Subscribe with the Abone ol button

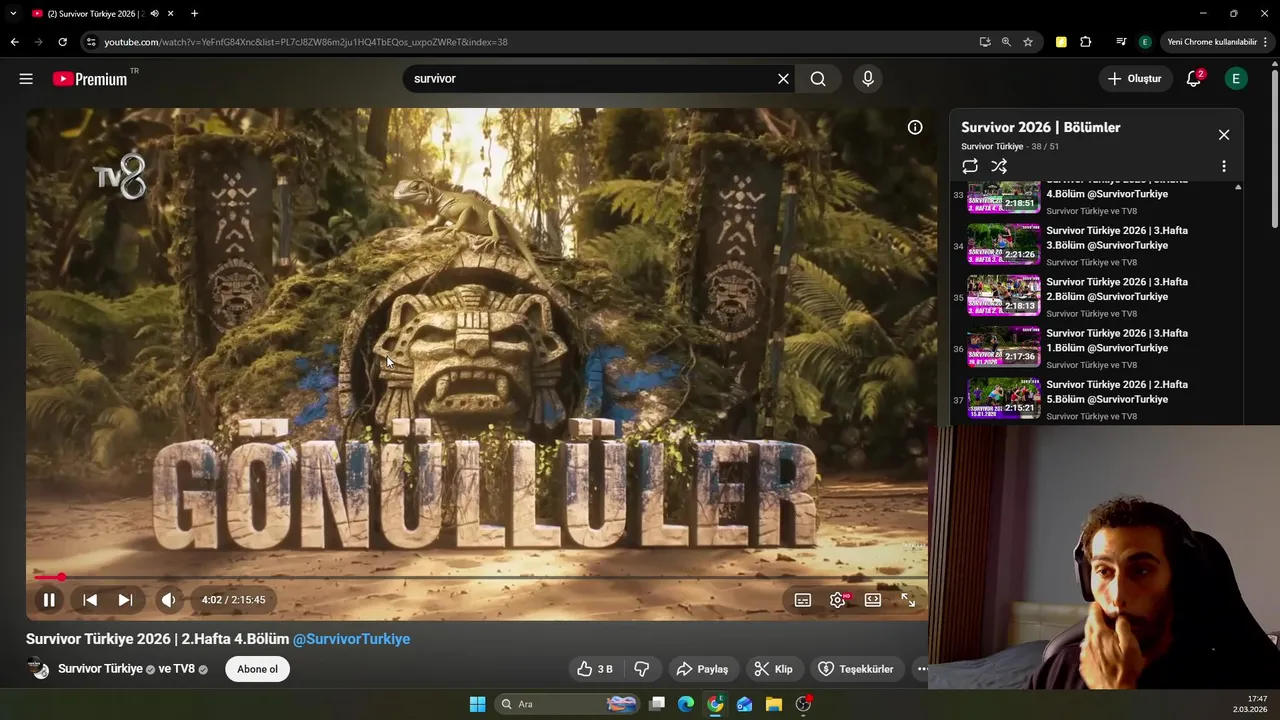pyautogui.click(x=257, y=669)
